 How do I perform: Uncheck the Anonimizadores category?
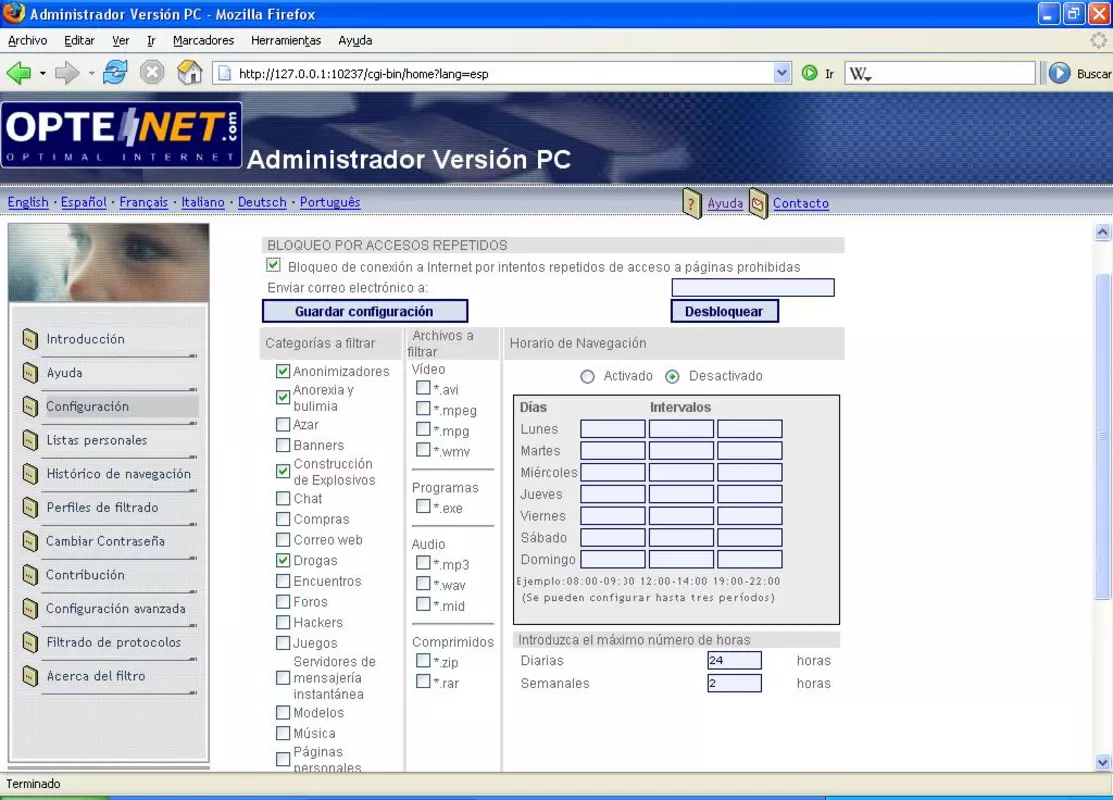pos(283,371)
